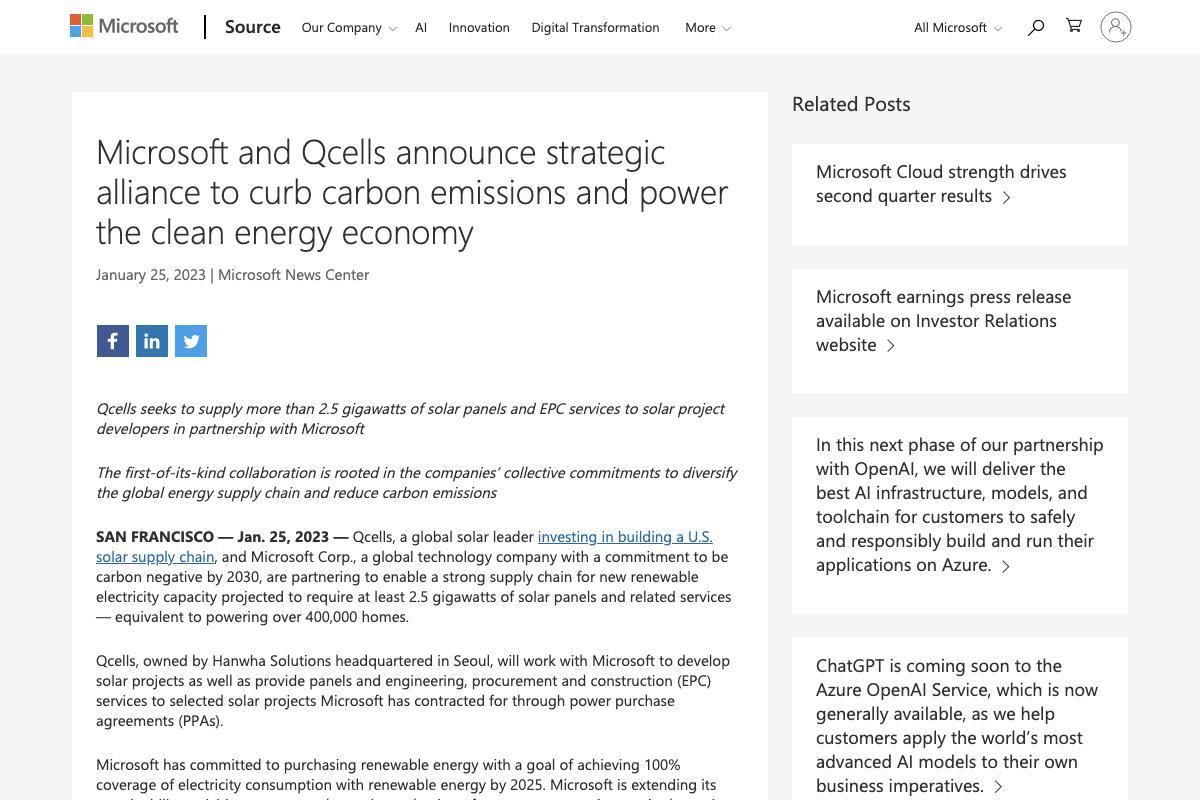Click the 'SAN FRANCISCO — Jan. 25, 2023' dateline
This screenshot has width=1200, height=800.
pos(222,536)
